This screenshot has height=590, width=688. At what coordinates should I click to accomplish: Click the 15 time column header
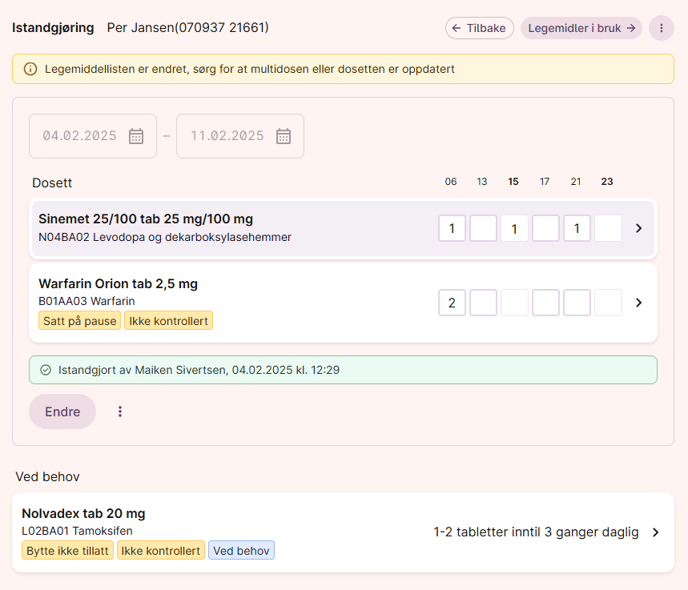[513, 182]
